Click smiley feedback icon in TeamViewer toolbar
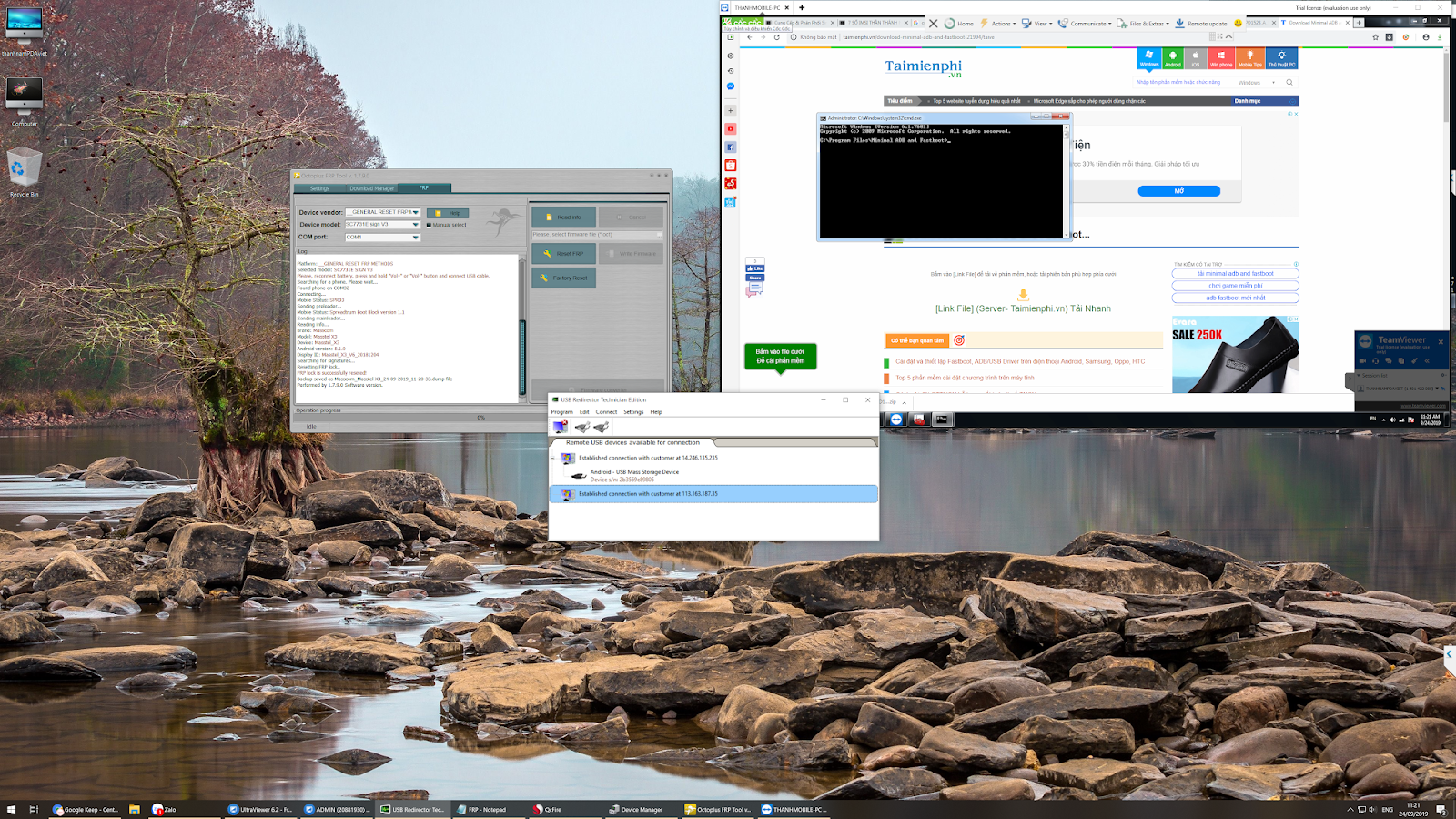Image resolution: width=1456 pixels, height=819 pixels. [x=1238, y=24]
